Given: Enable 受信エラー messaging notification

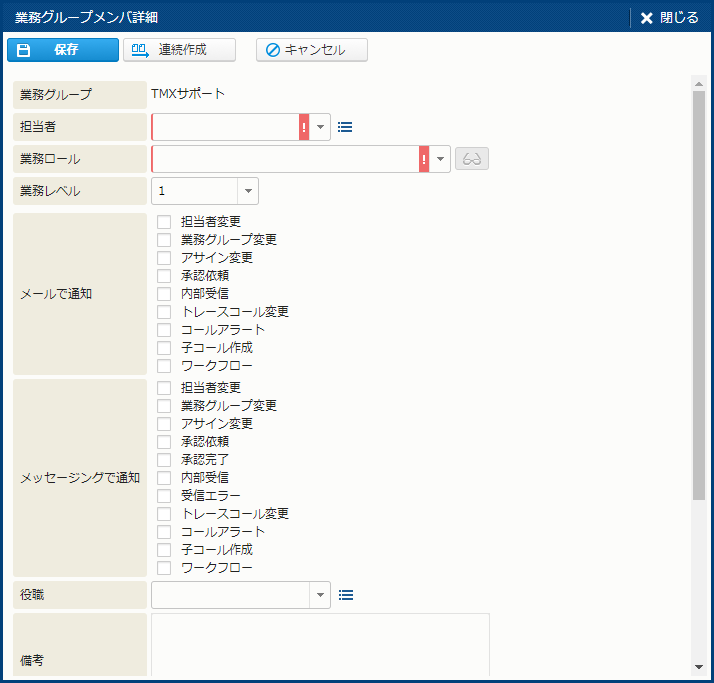Looking at the screenshot, I should point(164,496).
